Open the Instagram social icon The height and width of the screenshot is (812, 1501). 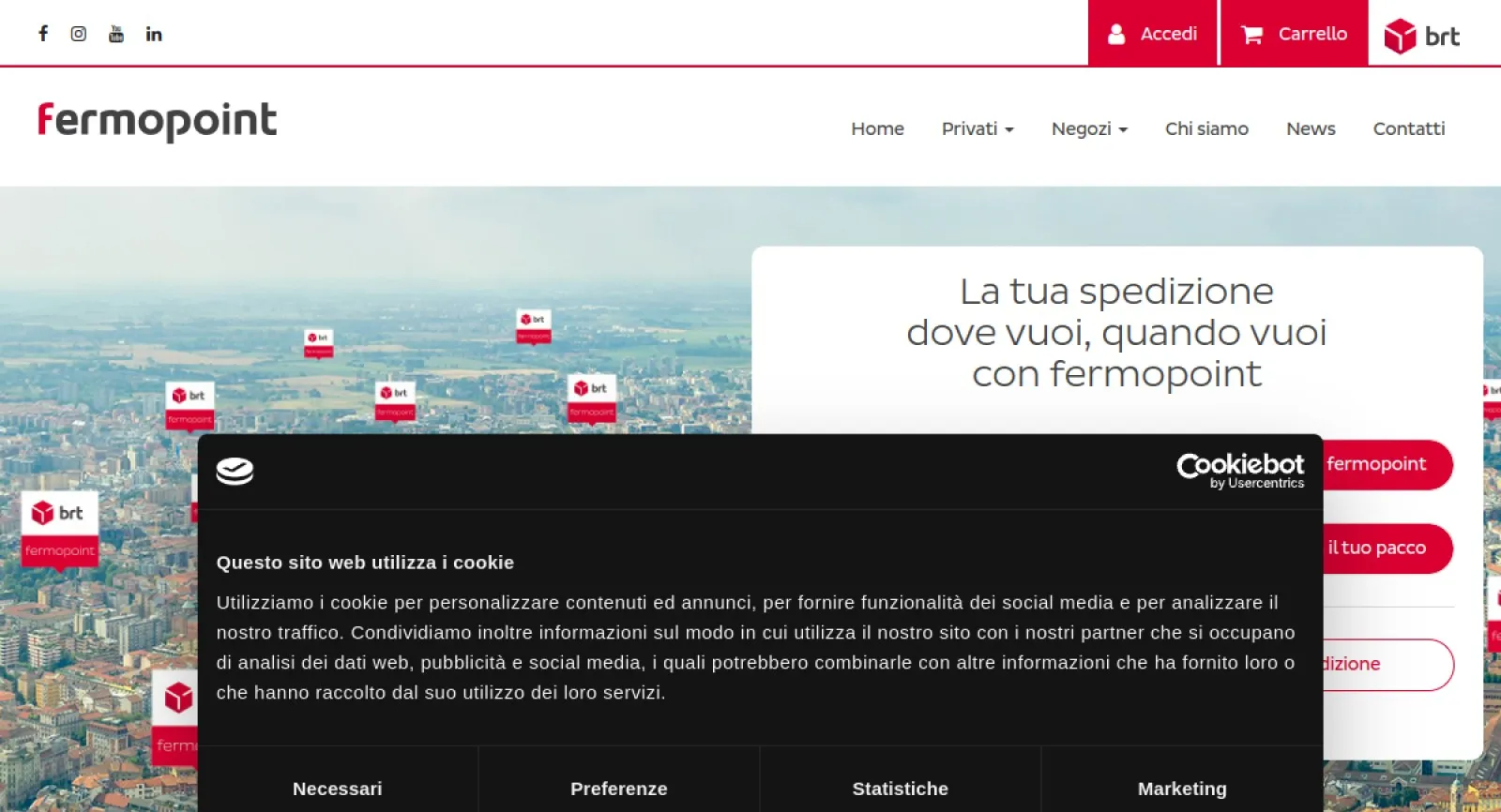[79, 34]
